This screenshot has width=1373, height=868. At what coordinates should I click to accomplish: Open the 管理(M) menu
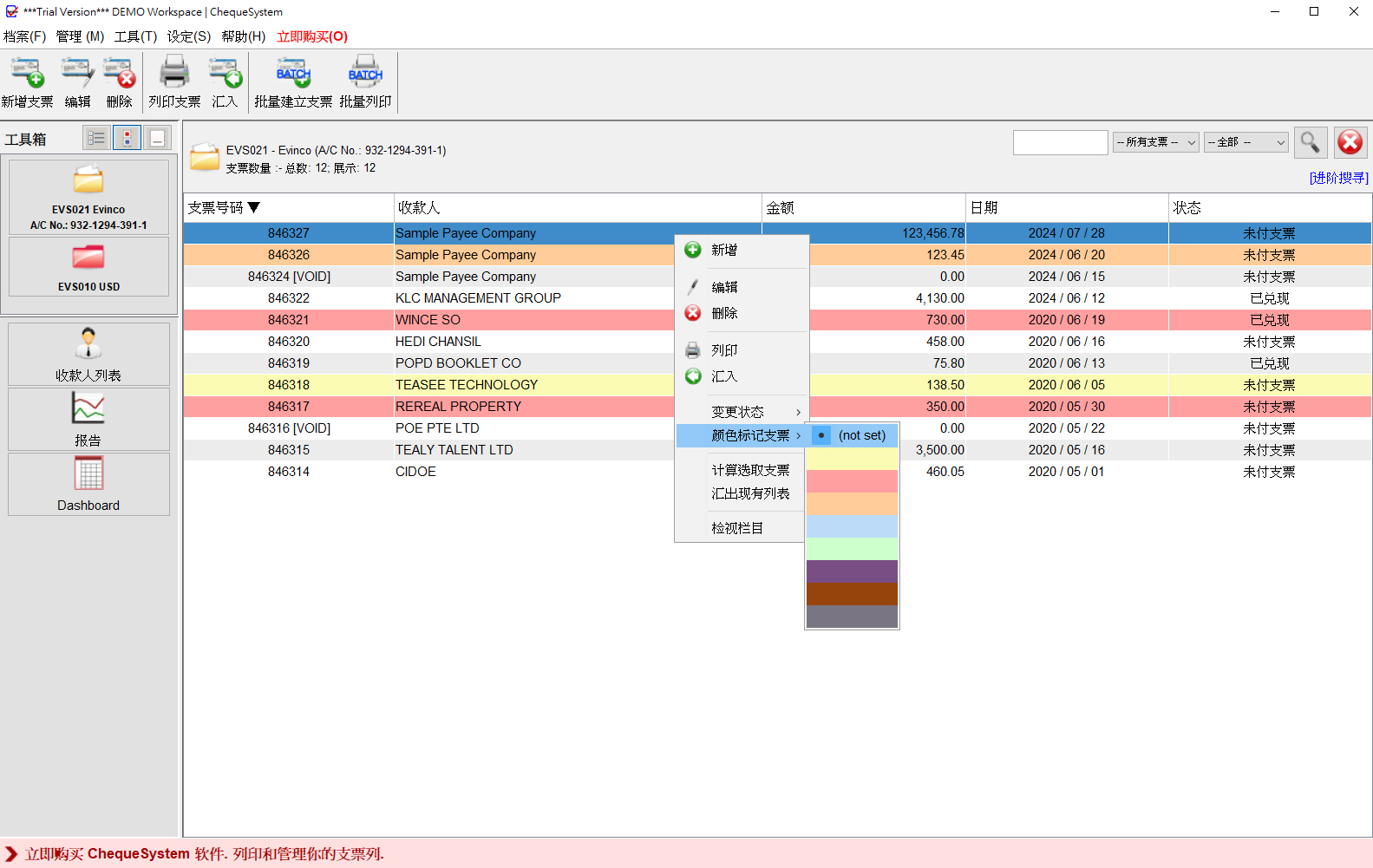pos(80,36)
